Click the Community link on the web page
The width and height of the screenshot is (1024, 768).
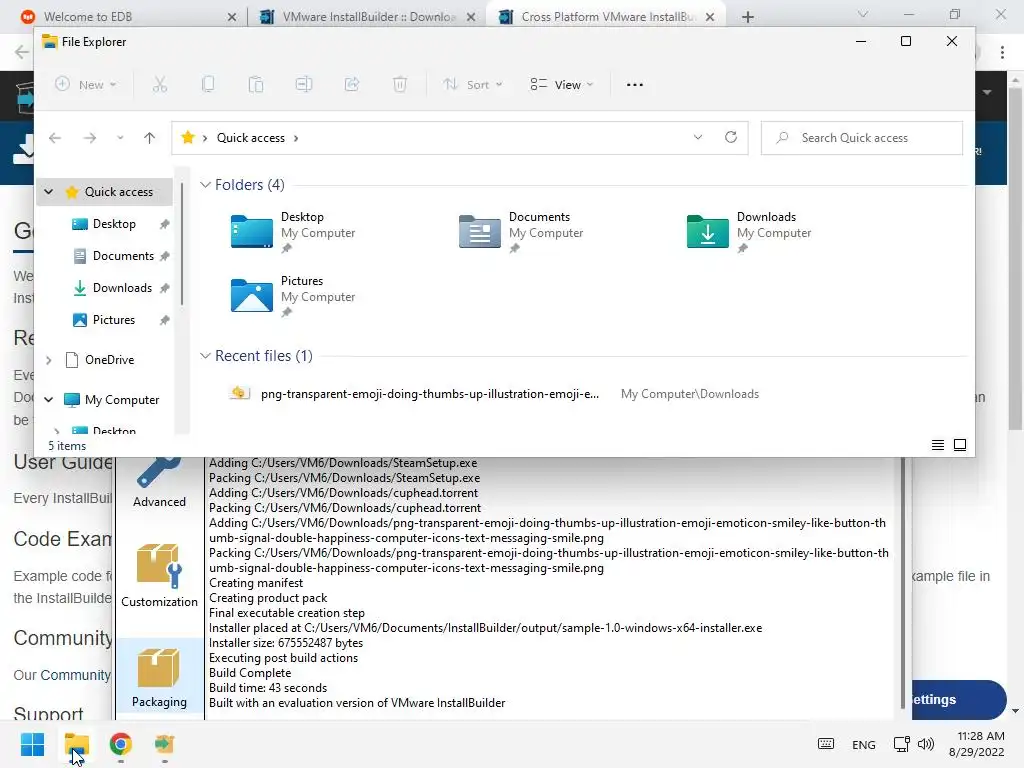[75, 675]
